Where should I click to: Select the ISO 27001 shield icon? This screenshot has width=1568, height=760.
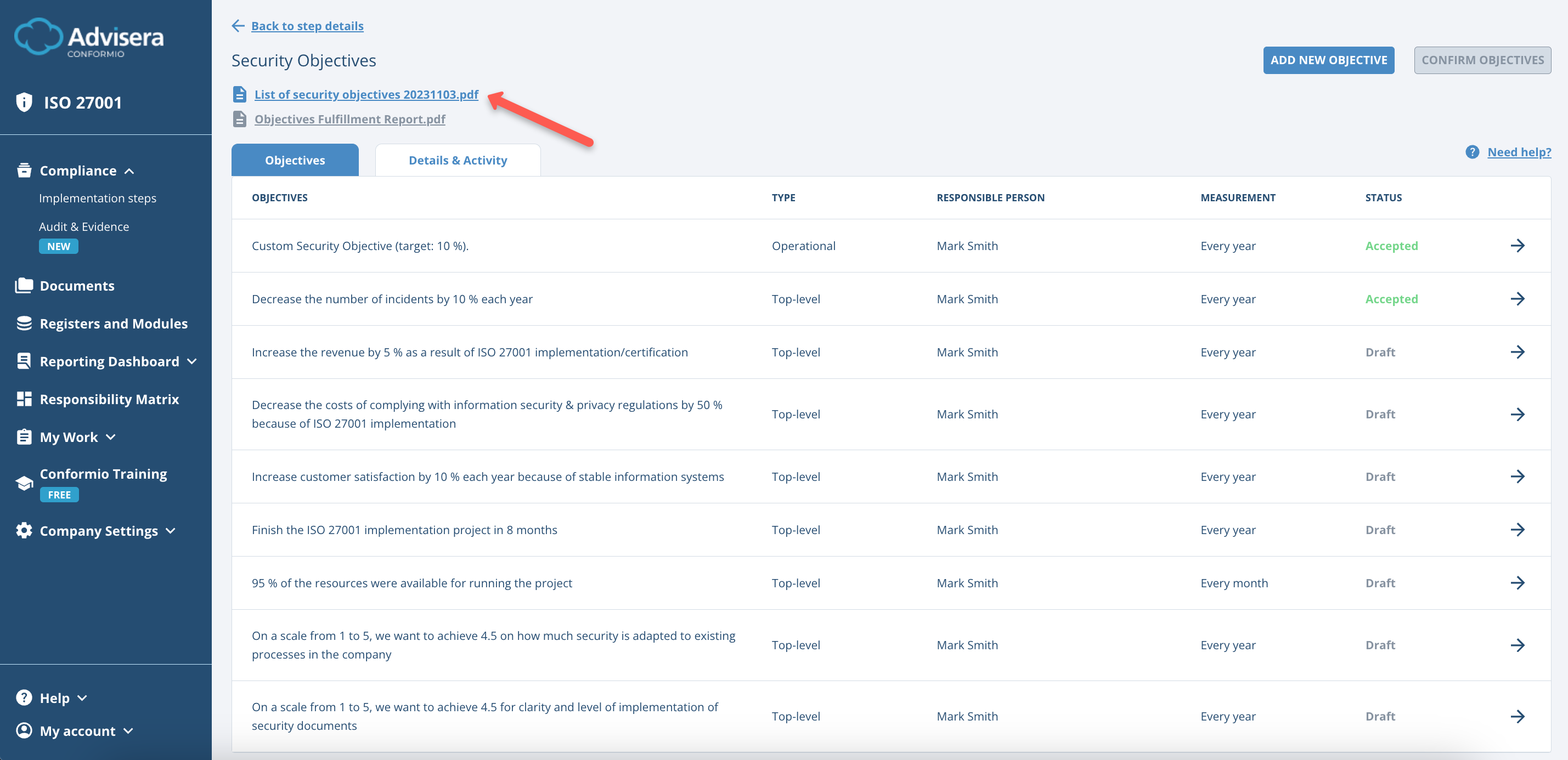(24, 102)
